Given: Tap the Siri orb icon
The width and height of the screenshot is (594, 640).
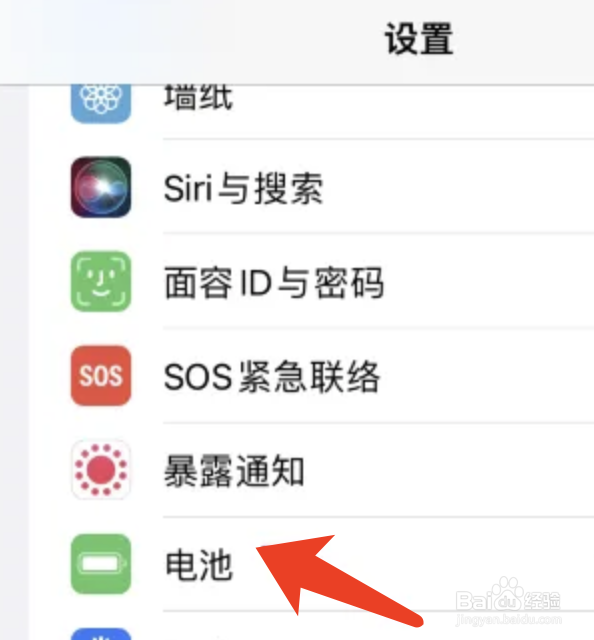Looking at the screenshot, I should click(x=101, y=187).
